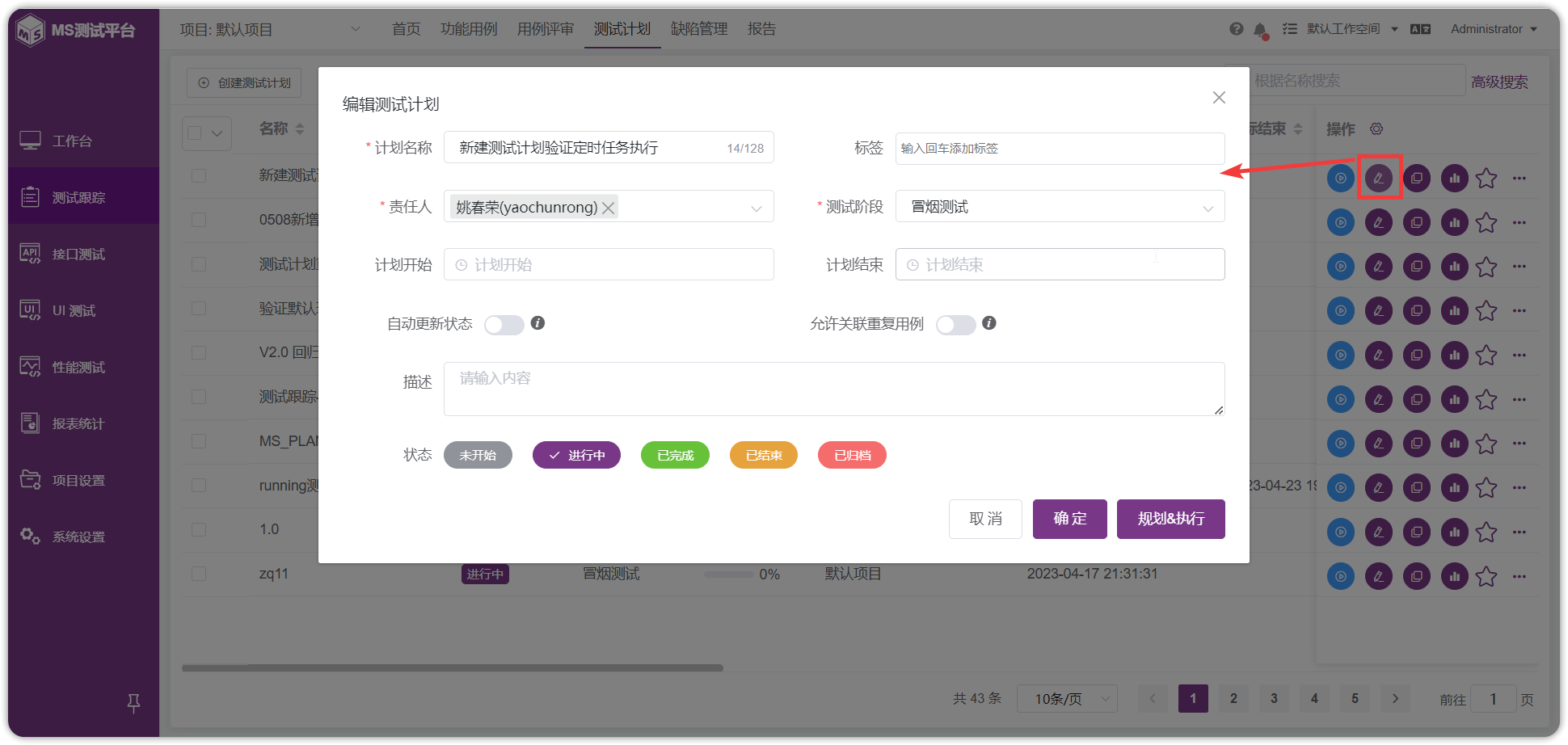Open the 项目: 默认项目 selector

(271, 30)
